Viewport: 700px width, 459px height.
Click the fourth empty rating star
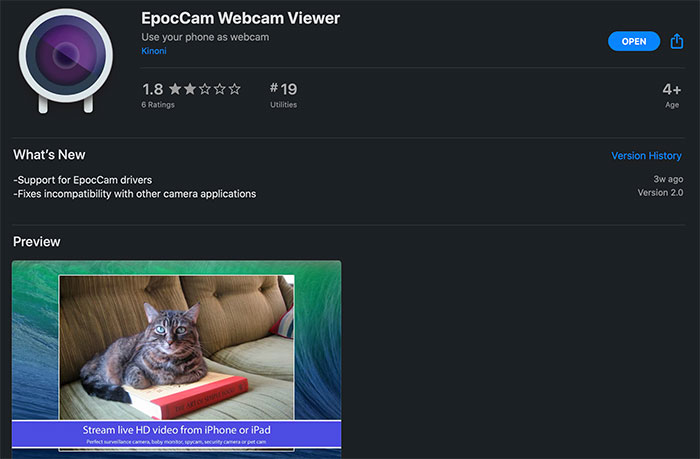[x=219, y=89]
